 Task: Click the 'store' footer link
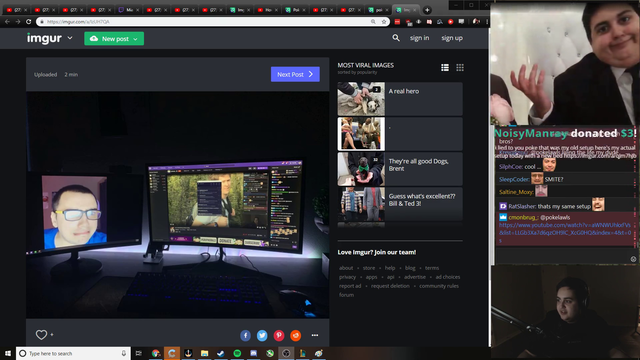click(x=369, y=268)
